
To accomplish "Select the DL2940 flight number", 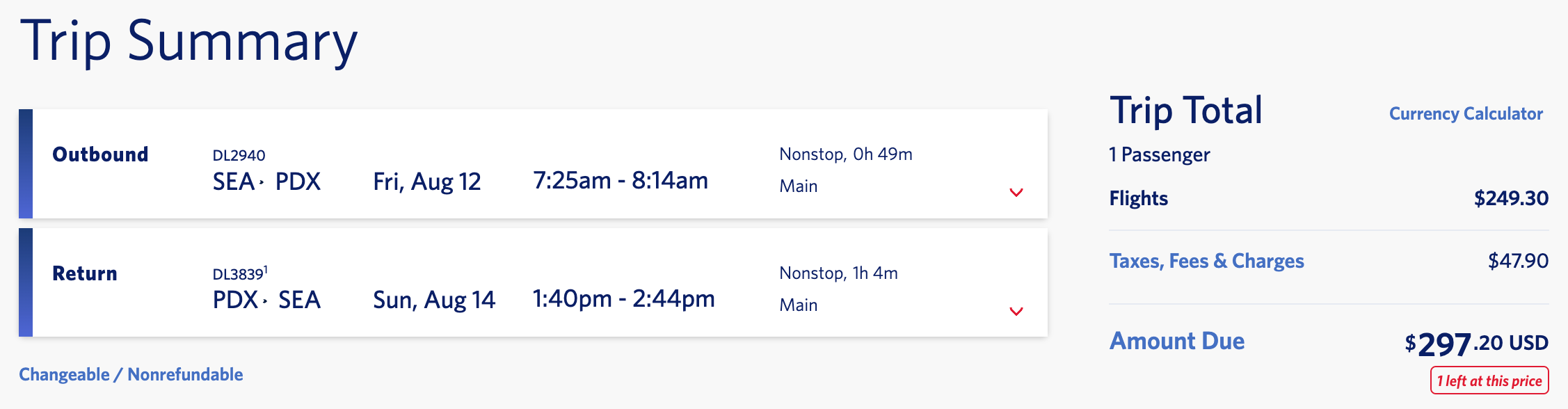I will point(239,155).
